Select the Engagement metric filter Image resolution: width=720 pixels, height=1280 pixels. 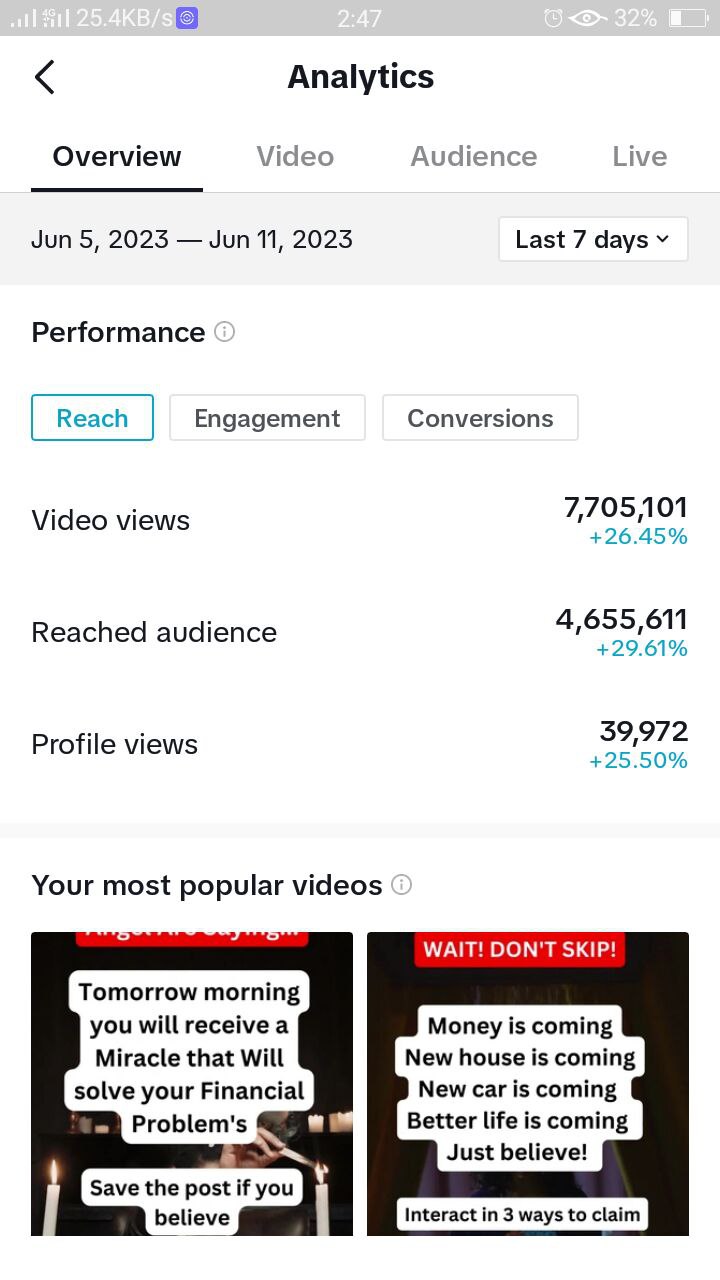267,418
